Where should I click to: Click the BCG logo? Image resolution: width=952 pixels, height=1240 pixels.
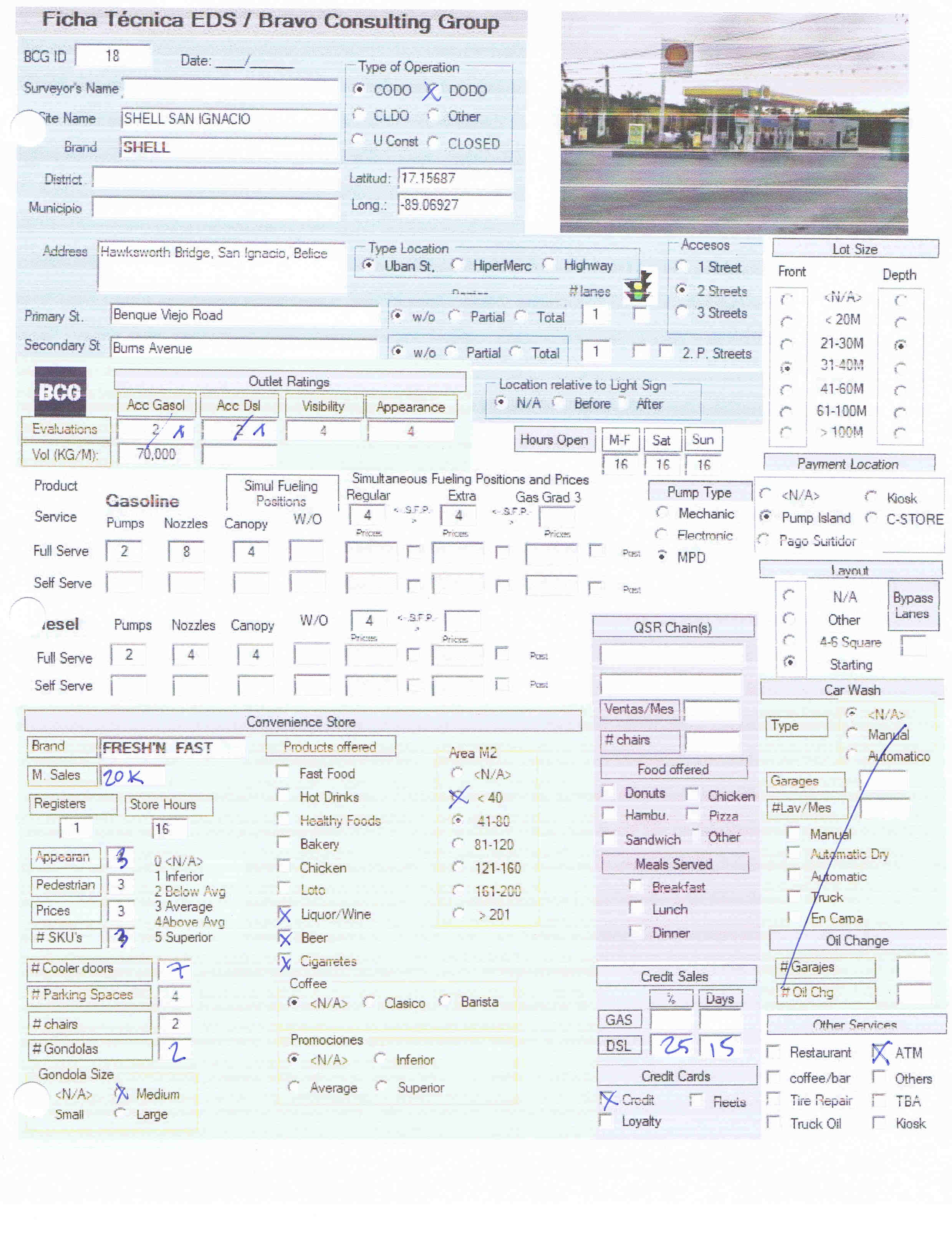pyautogui.click(x=61, y=391)
